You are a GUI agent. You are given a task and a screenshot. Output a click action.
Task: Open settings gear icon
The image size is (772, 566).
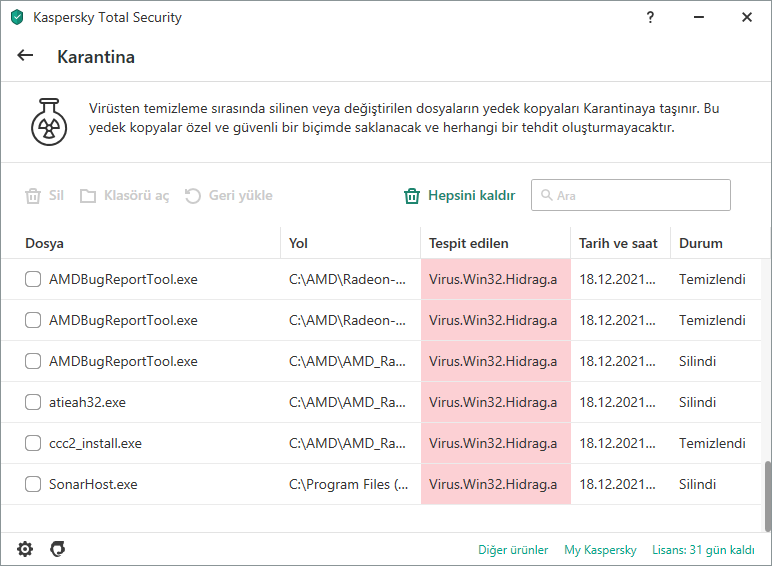25,549
